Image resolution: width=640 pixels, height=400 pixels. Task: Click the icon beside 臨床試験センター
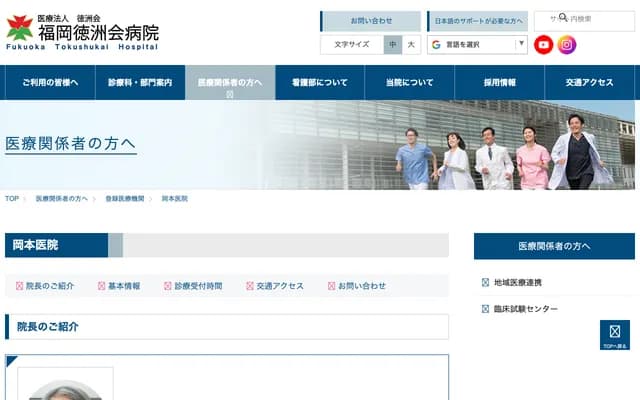point(485,309)
